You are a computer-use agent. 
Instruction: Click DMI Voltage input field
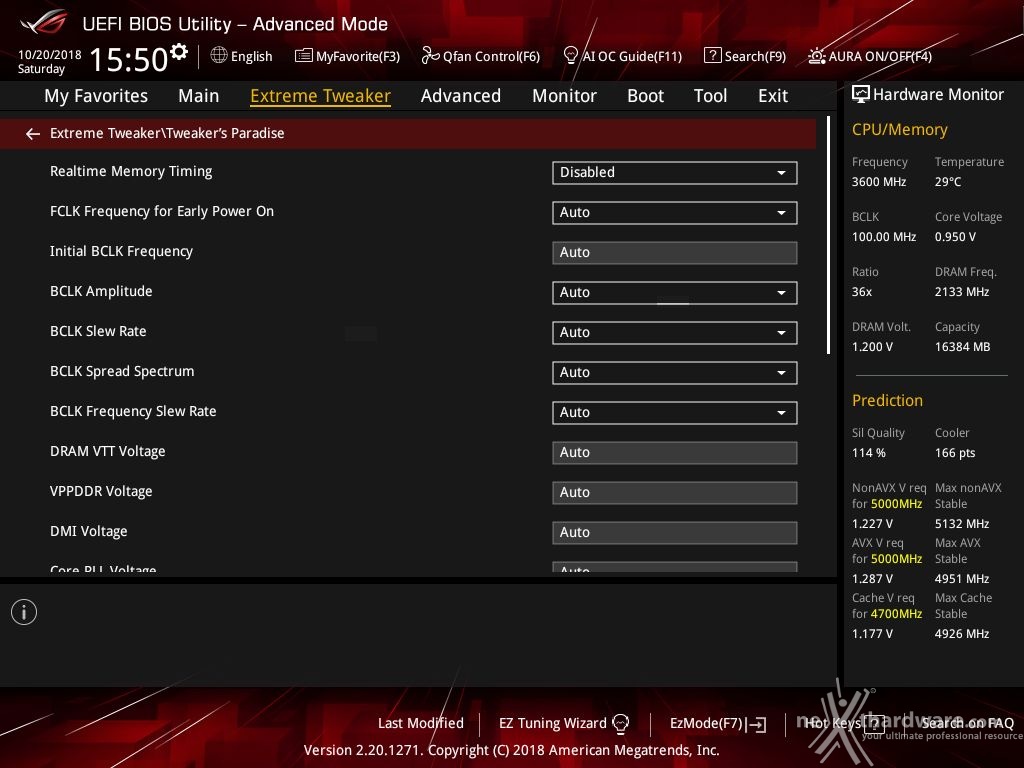coord(675,532)
